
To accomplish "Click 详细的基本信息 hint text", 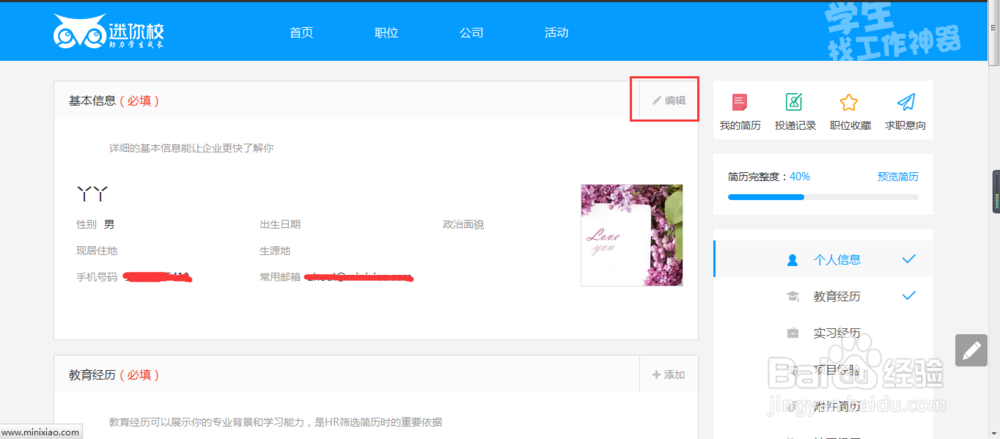I will pos(191,148).
